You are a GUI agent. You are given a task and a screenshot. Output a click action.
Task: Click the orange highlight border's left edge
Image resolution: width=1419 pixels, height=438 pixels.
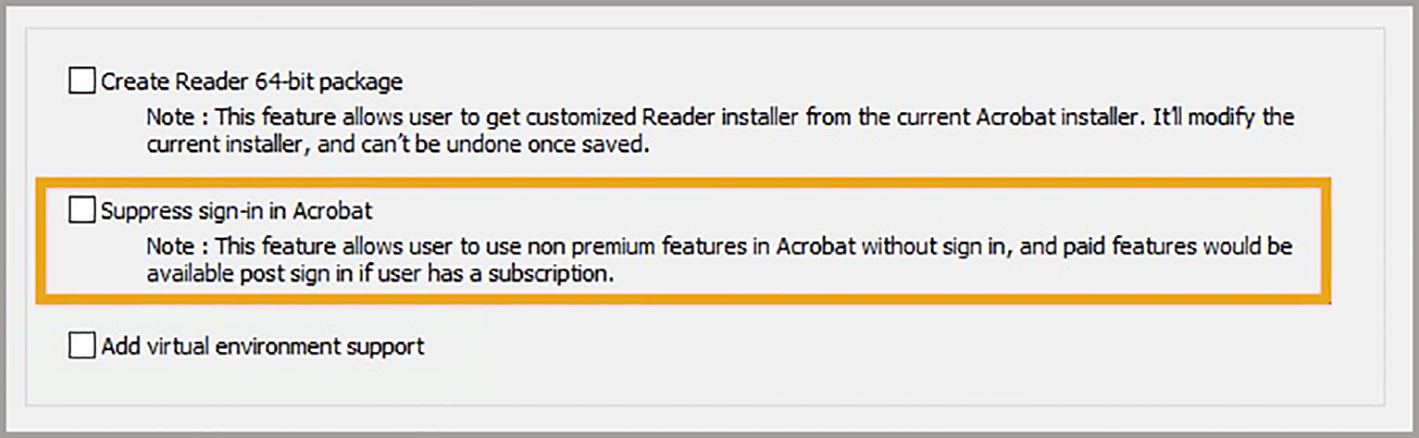(x=40, y=240)
